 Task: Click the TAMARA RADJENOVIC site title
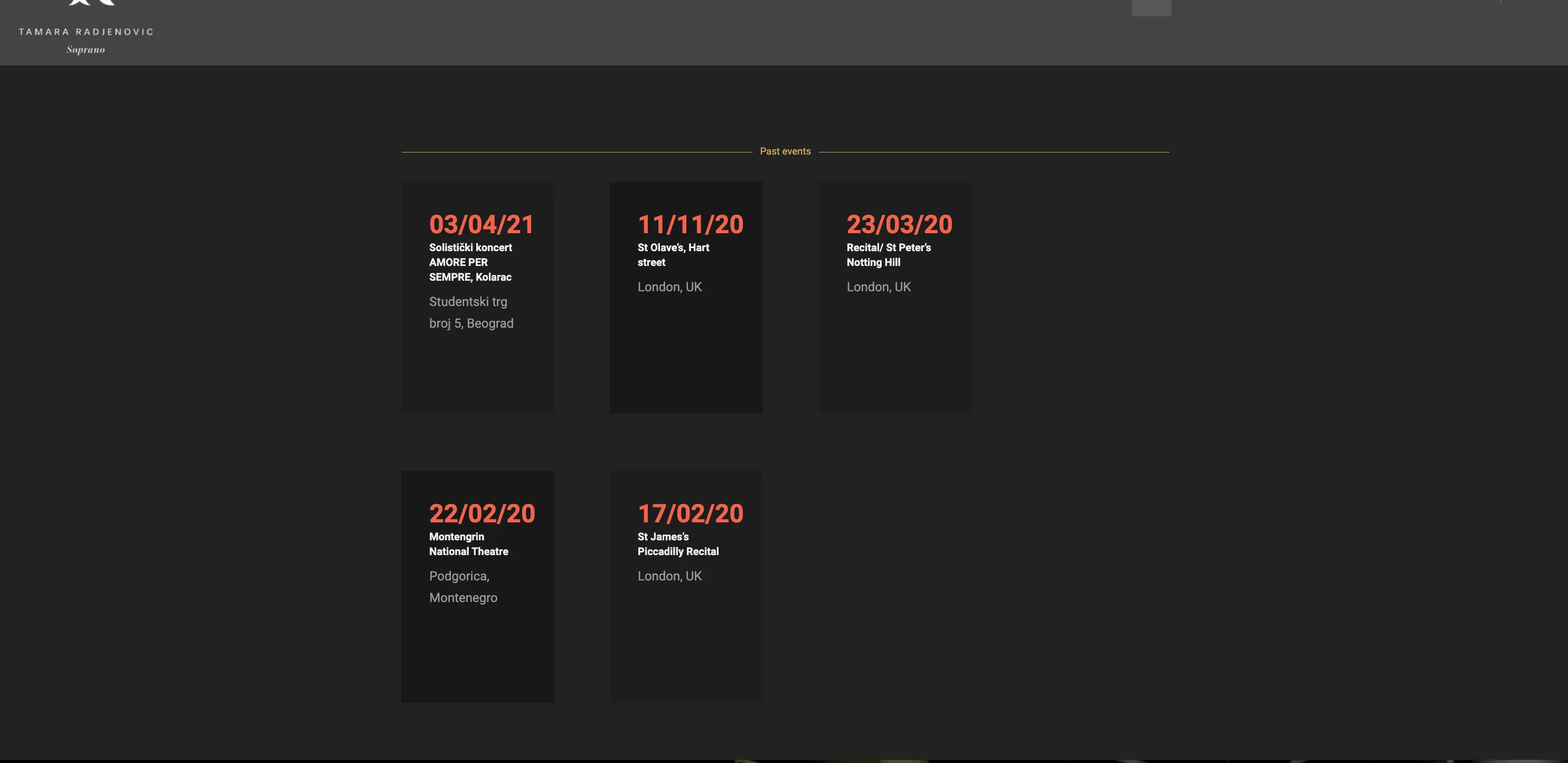pos(86,32)
